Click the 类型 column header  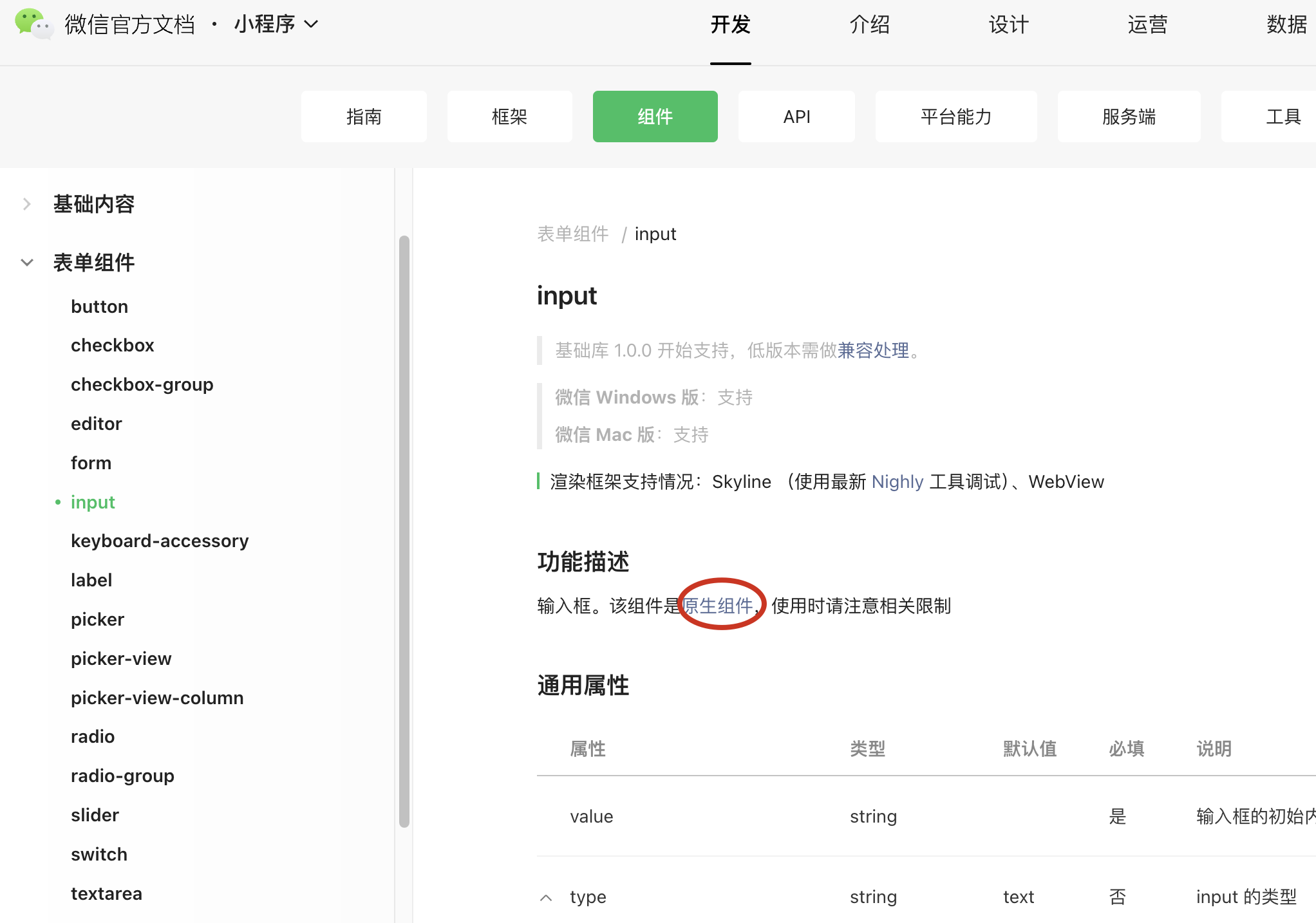coord(868,749)
